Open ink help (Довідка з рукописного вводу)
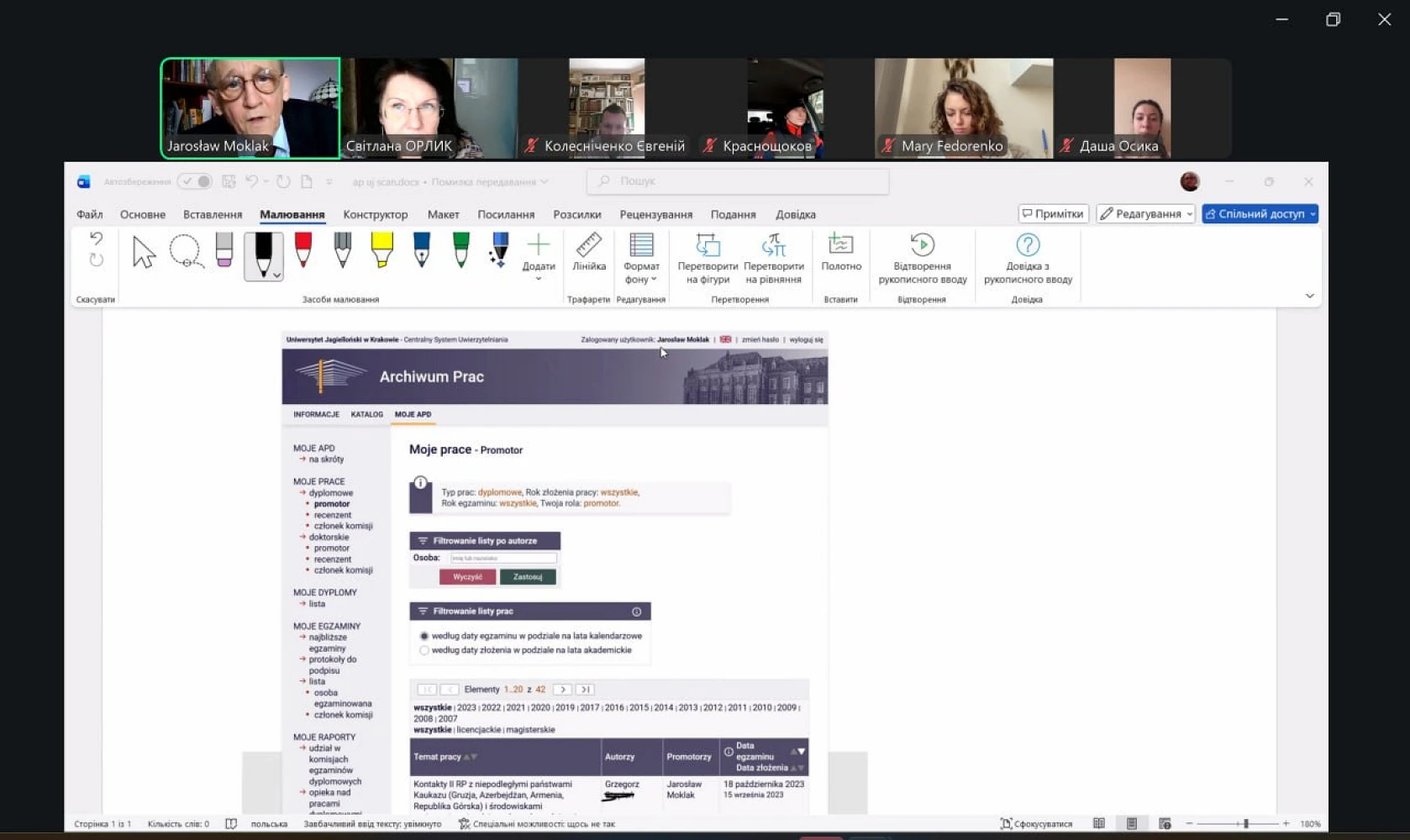 [1027, 259]
